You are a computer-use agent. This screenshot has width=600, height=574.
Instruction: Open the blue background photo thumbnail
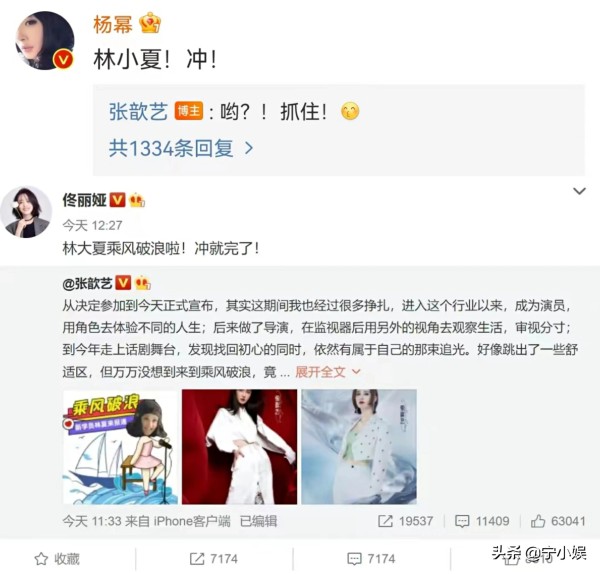[359, 447]
